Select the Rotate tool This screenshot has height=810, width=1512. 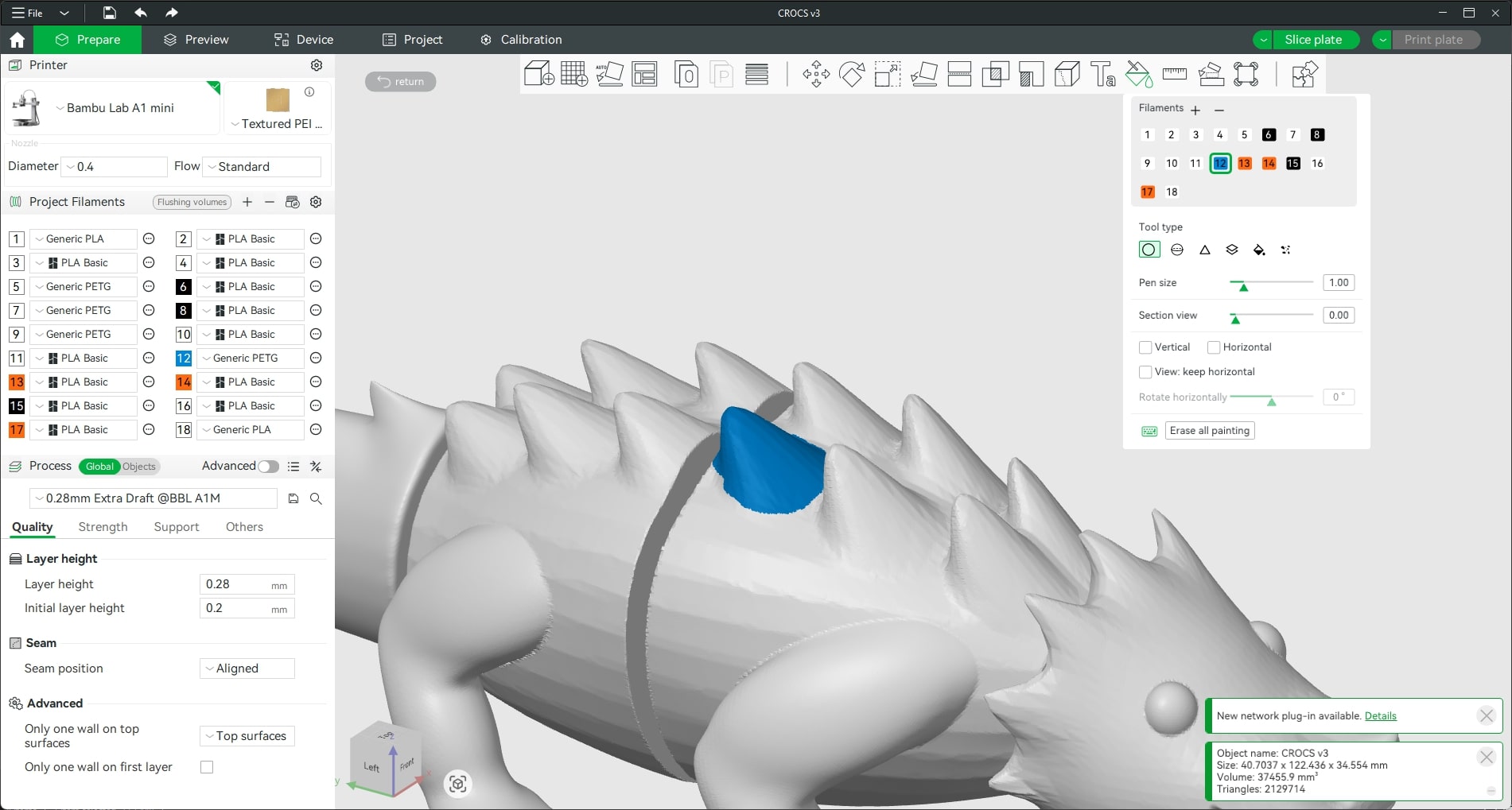point(852,74)
